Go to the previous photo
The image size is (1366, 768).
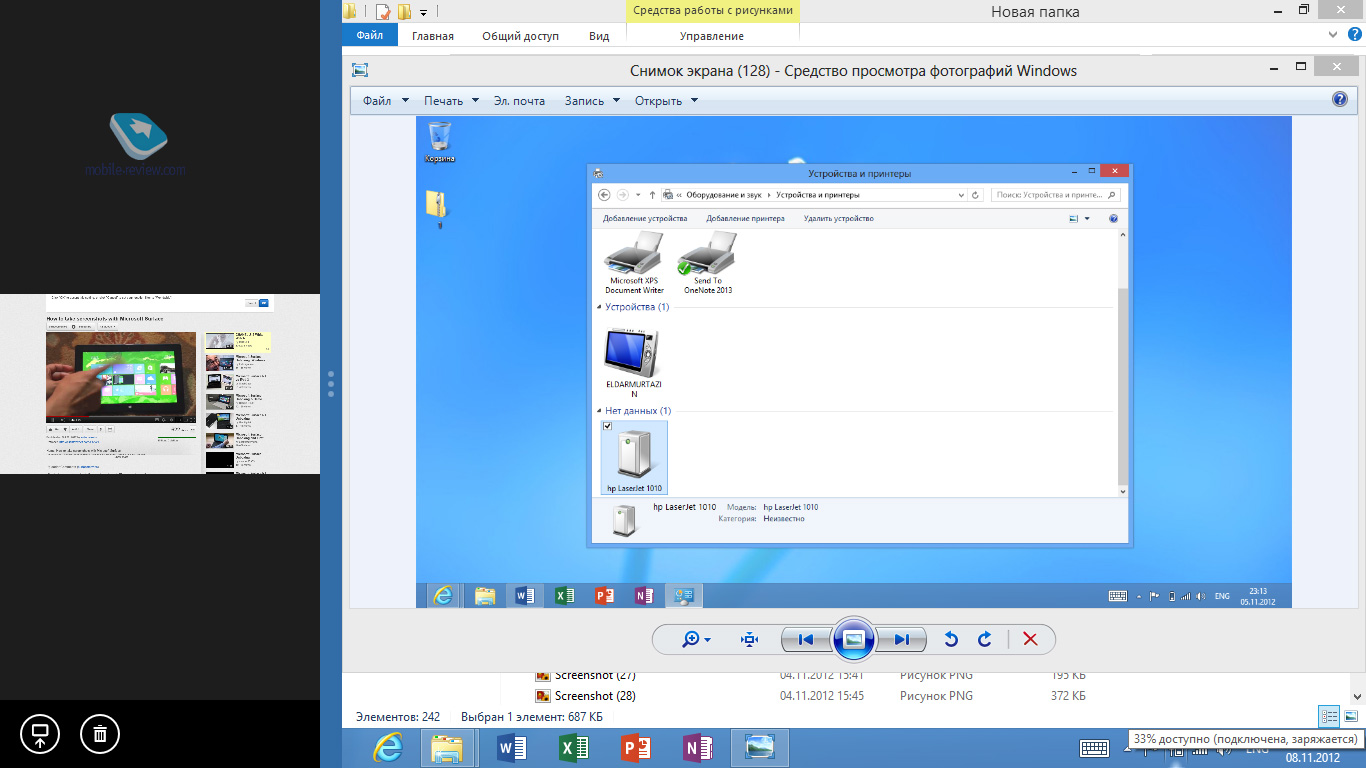806,640
